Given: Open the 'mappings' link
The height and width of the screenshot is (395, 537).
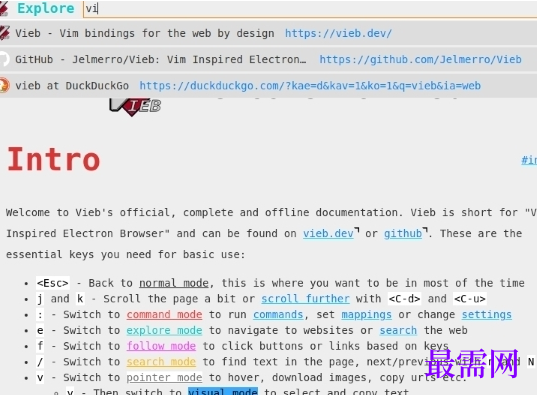Looking at the screenshot, I should click(x=366, y=314).
